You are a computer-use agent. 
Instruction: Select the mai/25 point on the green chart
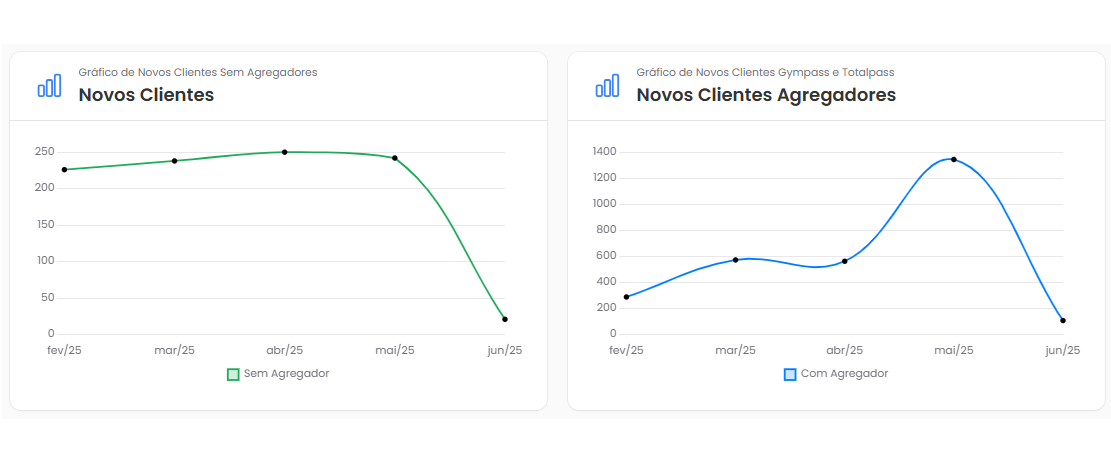click(x=395, y=158)
